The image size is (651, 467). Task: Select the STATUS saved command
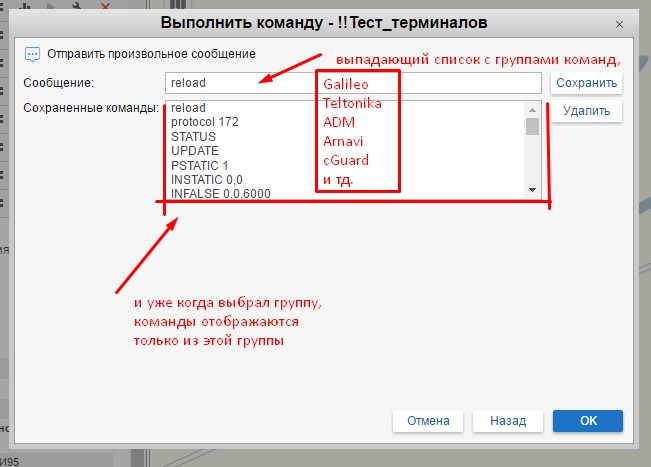point(193,136)
